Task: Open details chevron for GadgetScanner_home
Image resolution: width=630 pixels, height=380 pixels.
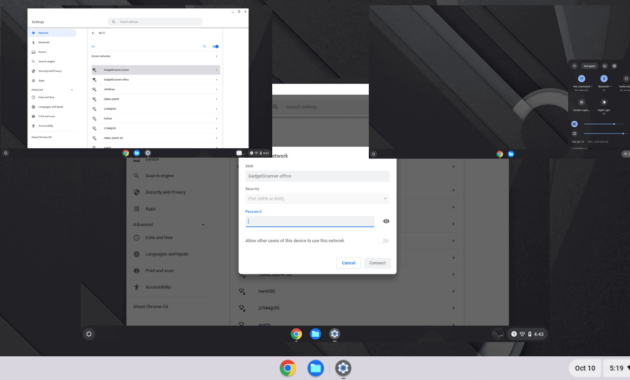Action: point(216,70)
